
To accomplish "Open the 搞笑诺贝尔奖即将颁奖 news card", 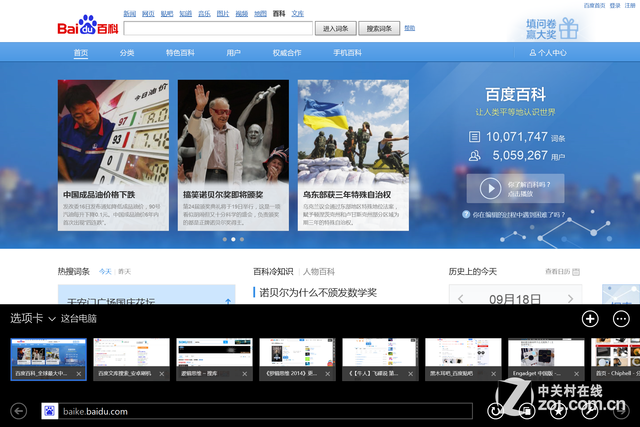I will tap(233, 155).
